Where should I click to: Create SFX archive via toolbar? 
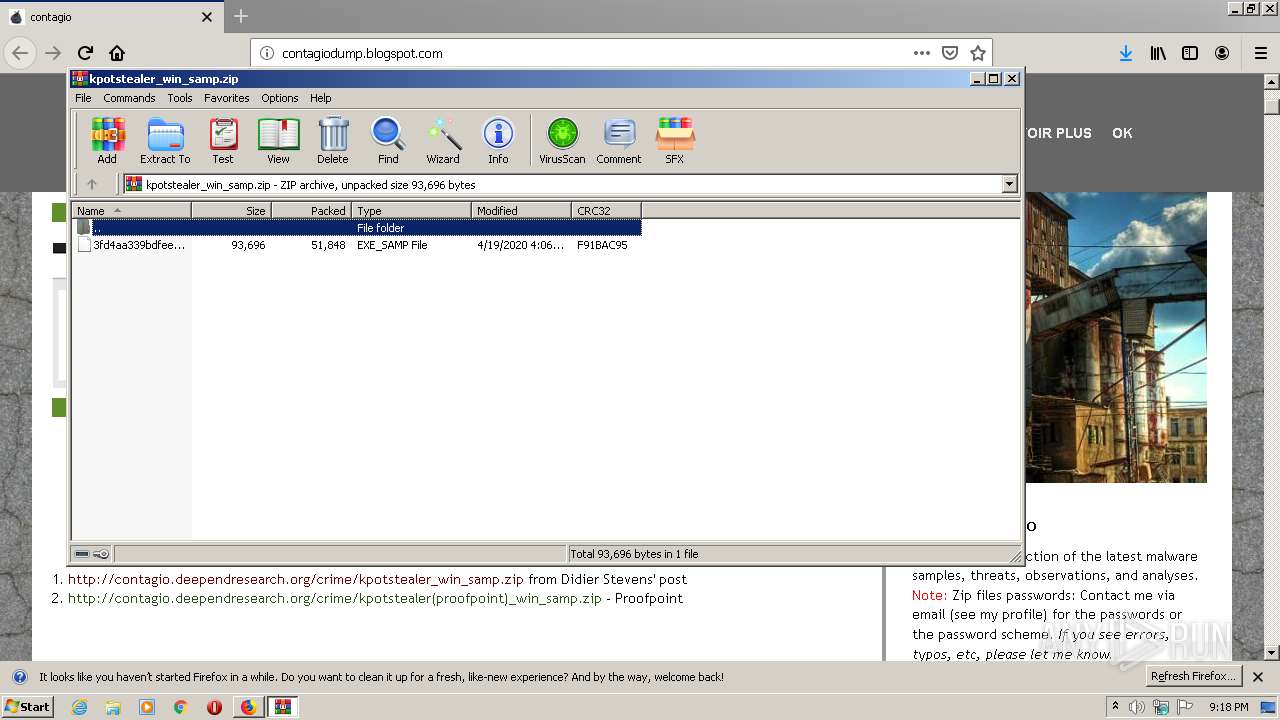[675, 140]
